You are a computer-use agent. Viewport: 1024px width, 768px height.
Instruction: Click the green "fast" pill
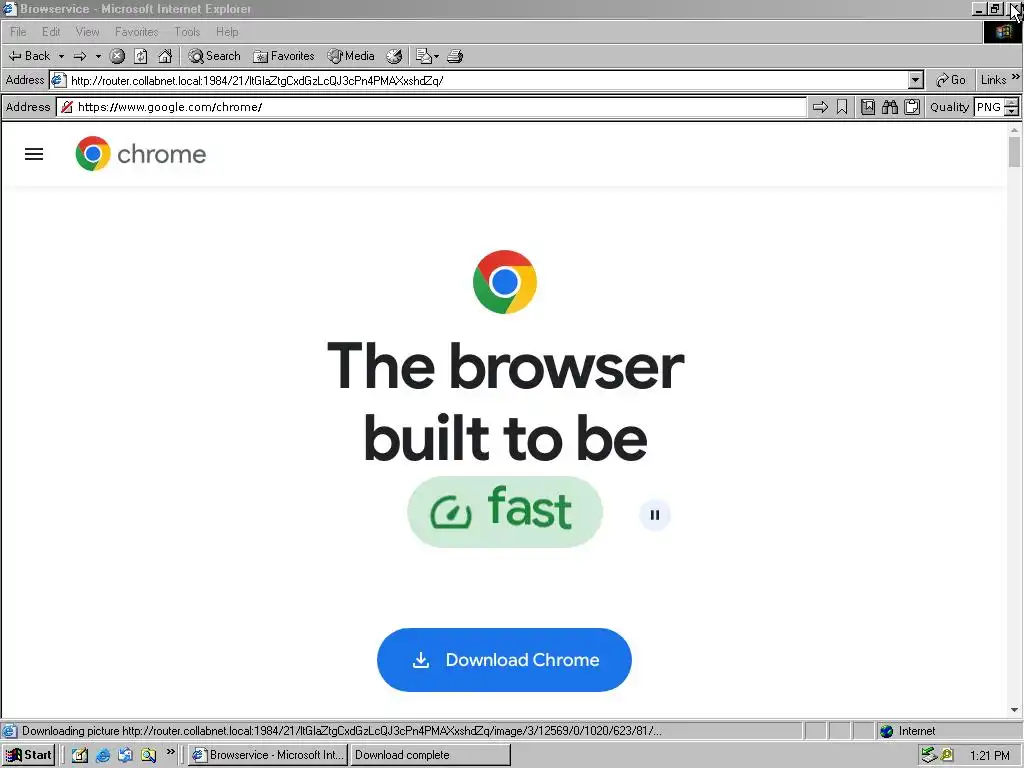coord(505,511)
